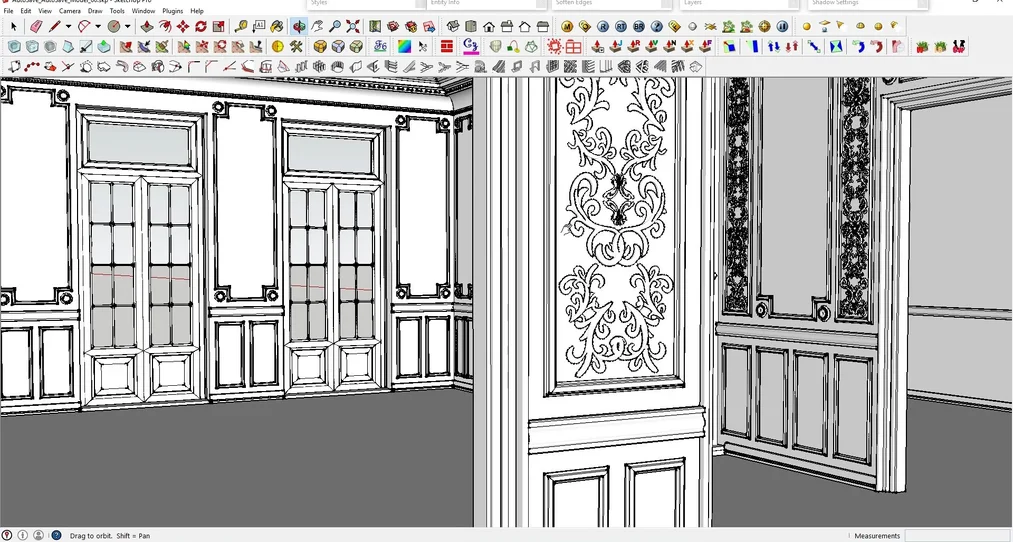Choose the Paint Bucket tool
Viewport: 1013px width, 542px height.
click(x=277, y=26)
